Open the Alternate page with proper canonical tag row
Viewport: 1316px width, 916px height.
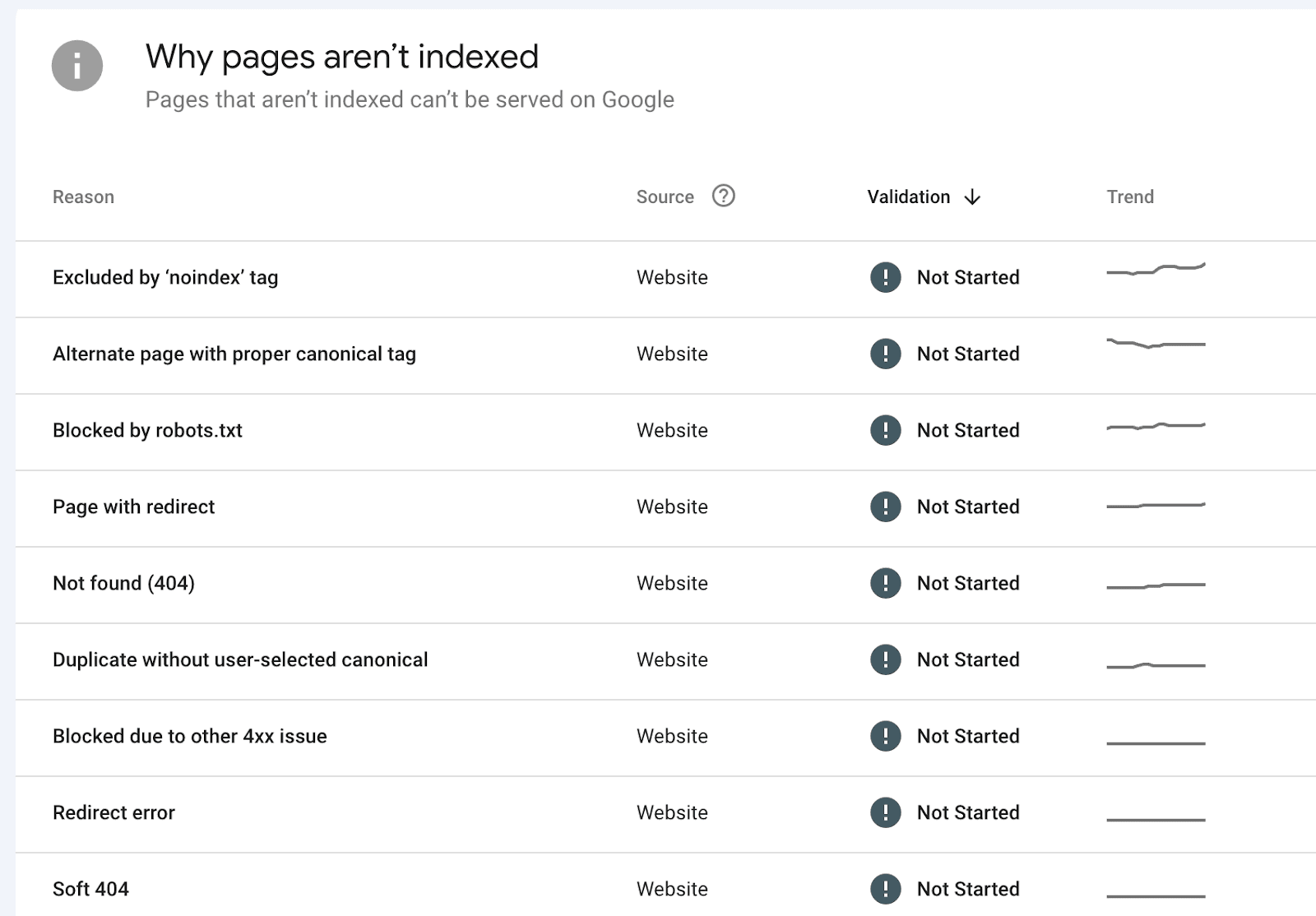point(234,354)
